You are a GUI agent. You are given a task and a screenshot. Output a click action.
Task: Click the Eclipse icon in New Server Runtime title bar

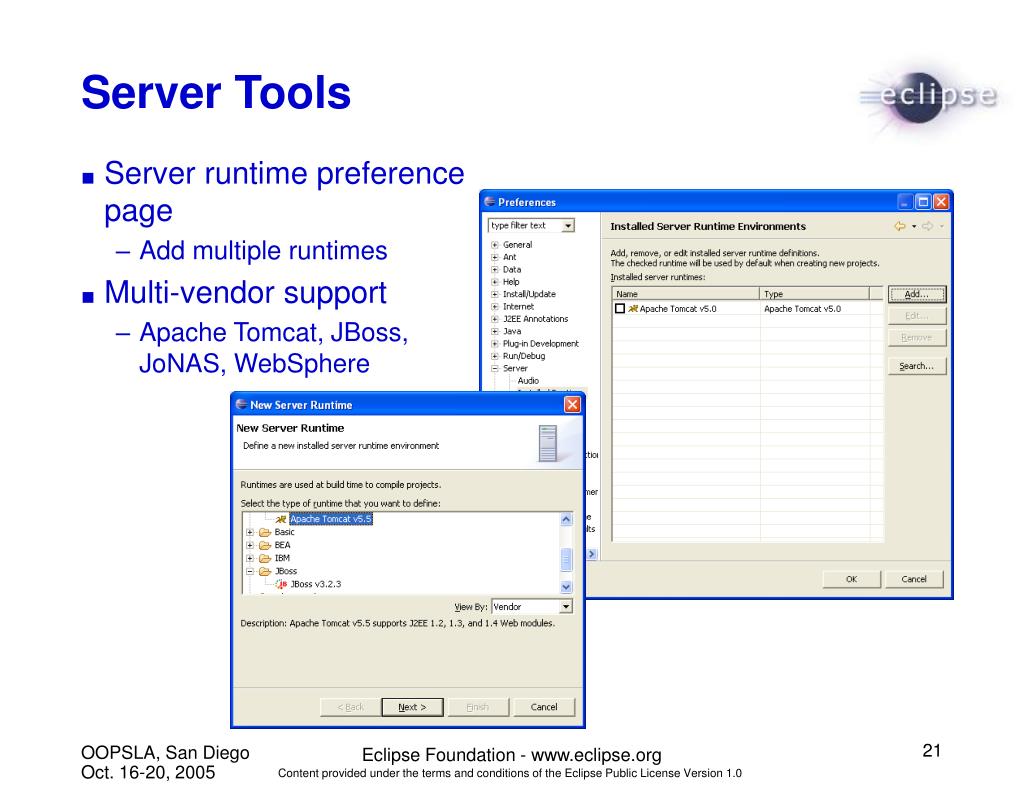(242, 404)
